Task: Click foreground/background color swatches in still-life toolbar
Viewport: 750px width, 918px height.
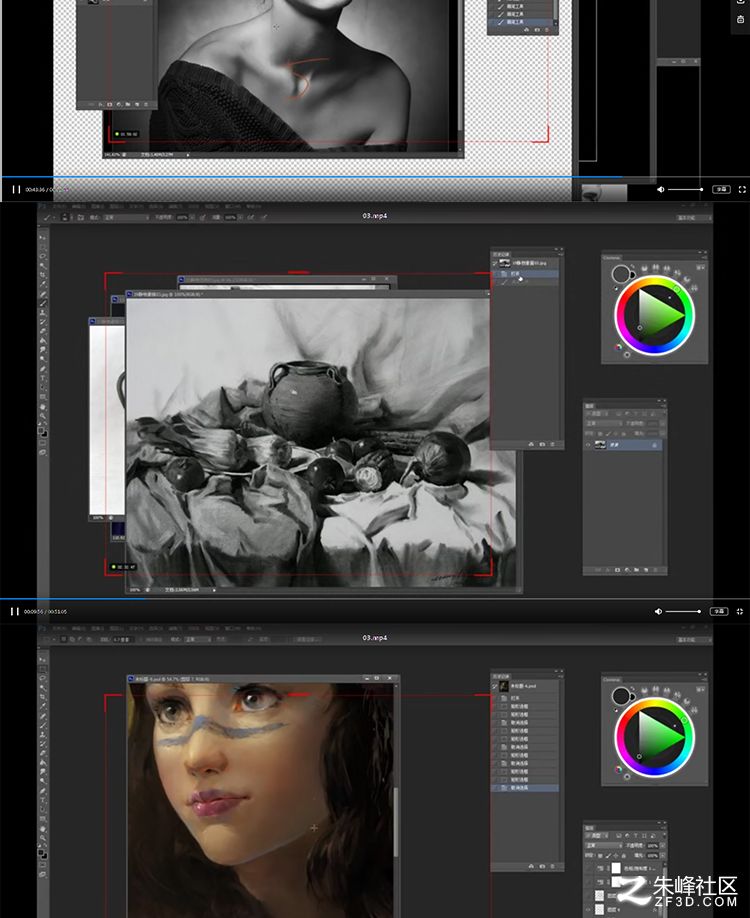Action: [x=43, y=431]
